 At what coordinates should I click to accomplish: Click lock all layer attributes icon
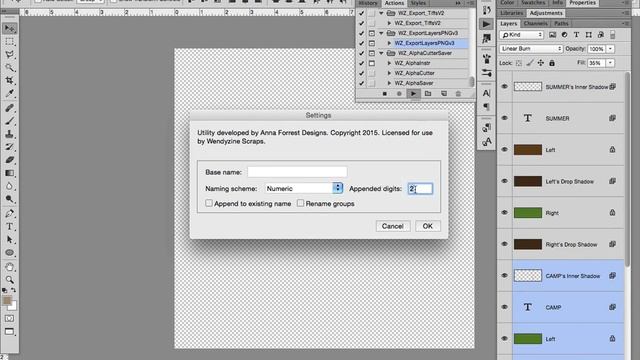(x=552, y=63)
